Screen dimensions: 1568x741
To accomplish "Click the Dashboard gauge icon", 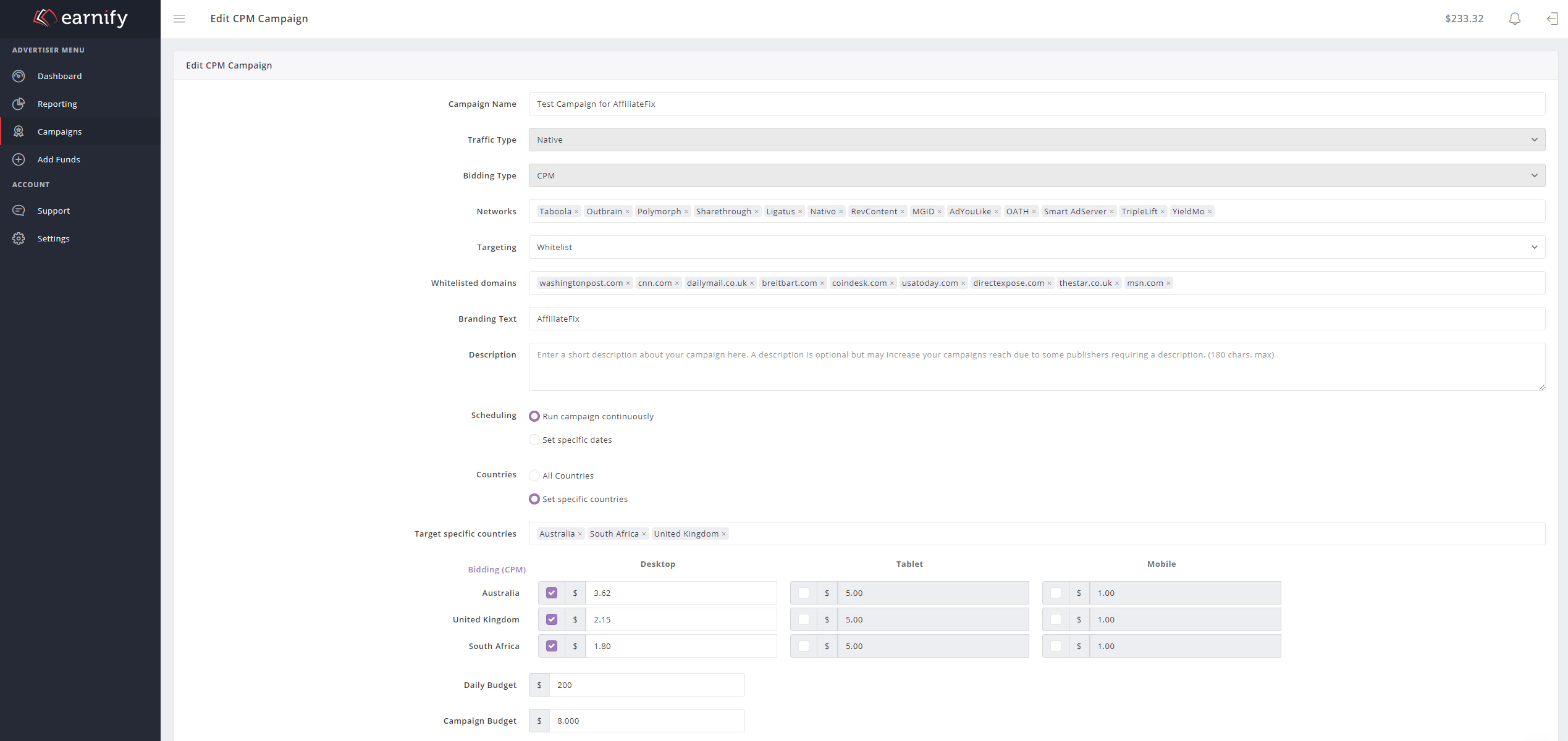I will tap(19, 76).
